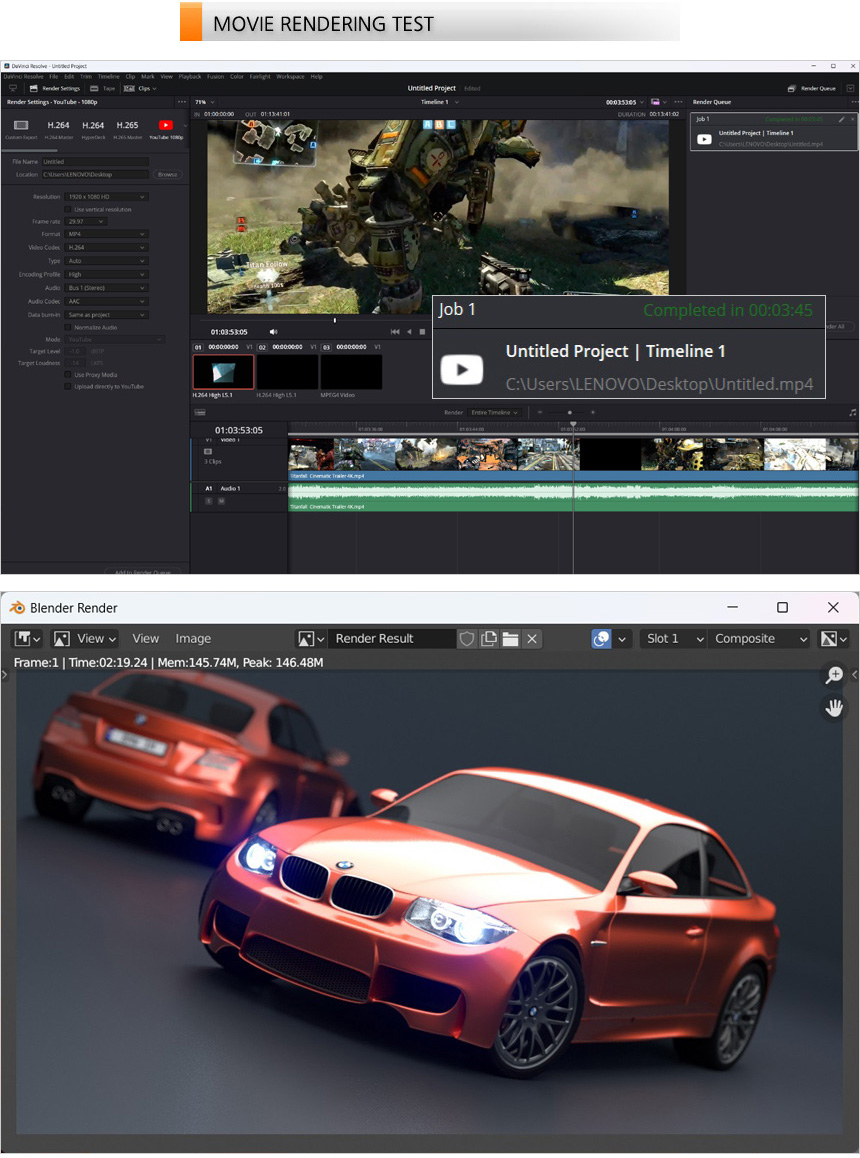Mute the Audio 1 track

[221, 501]
